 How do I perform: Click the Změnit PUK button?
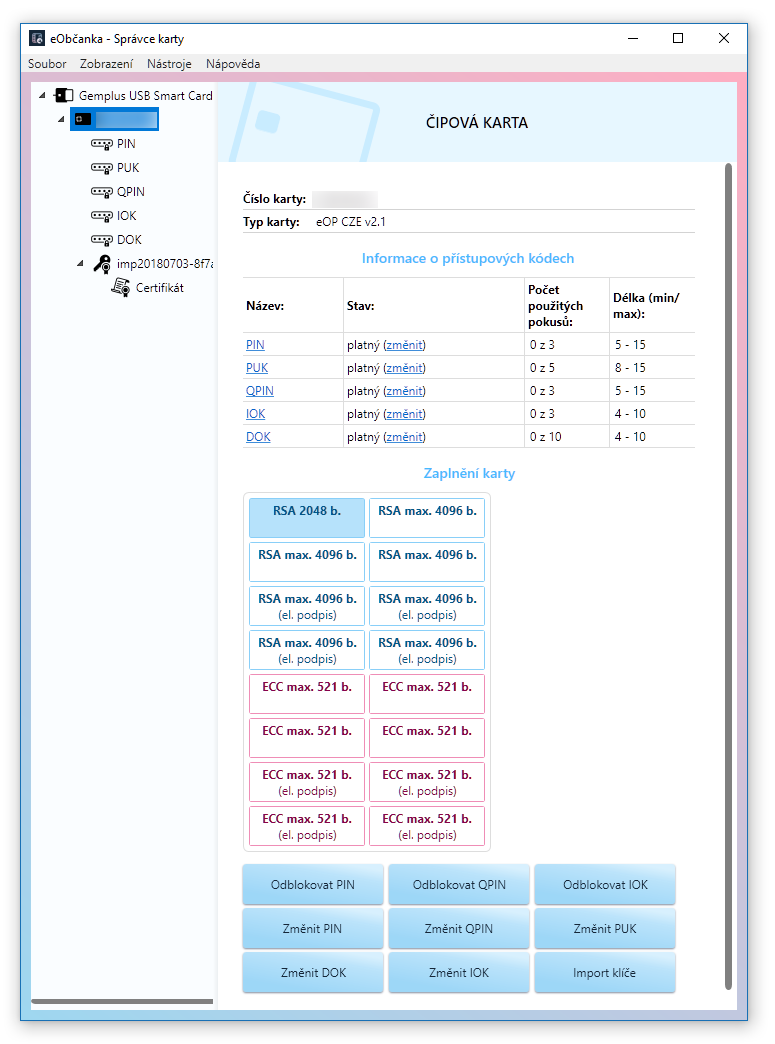[x=605, y=929]
